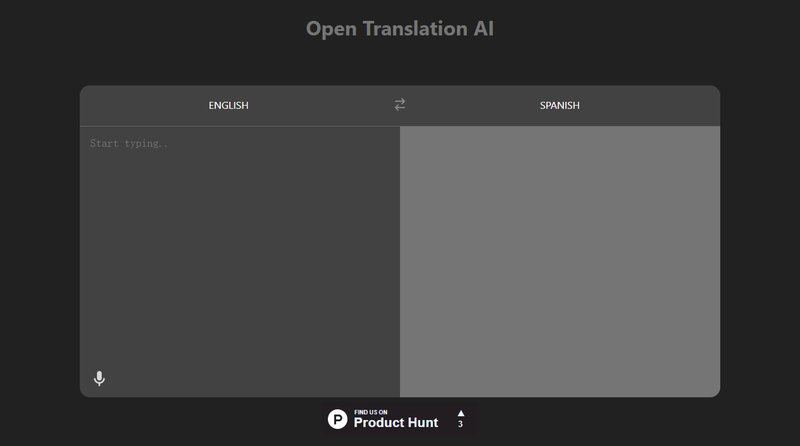Open the ENGLISH source language selector
This screenshot has width=800, height=446.
228,105
